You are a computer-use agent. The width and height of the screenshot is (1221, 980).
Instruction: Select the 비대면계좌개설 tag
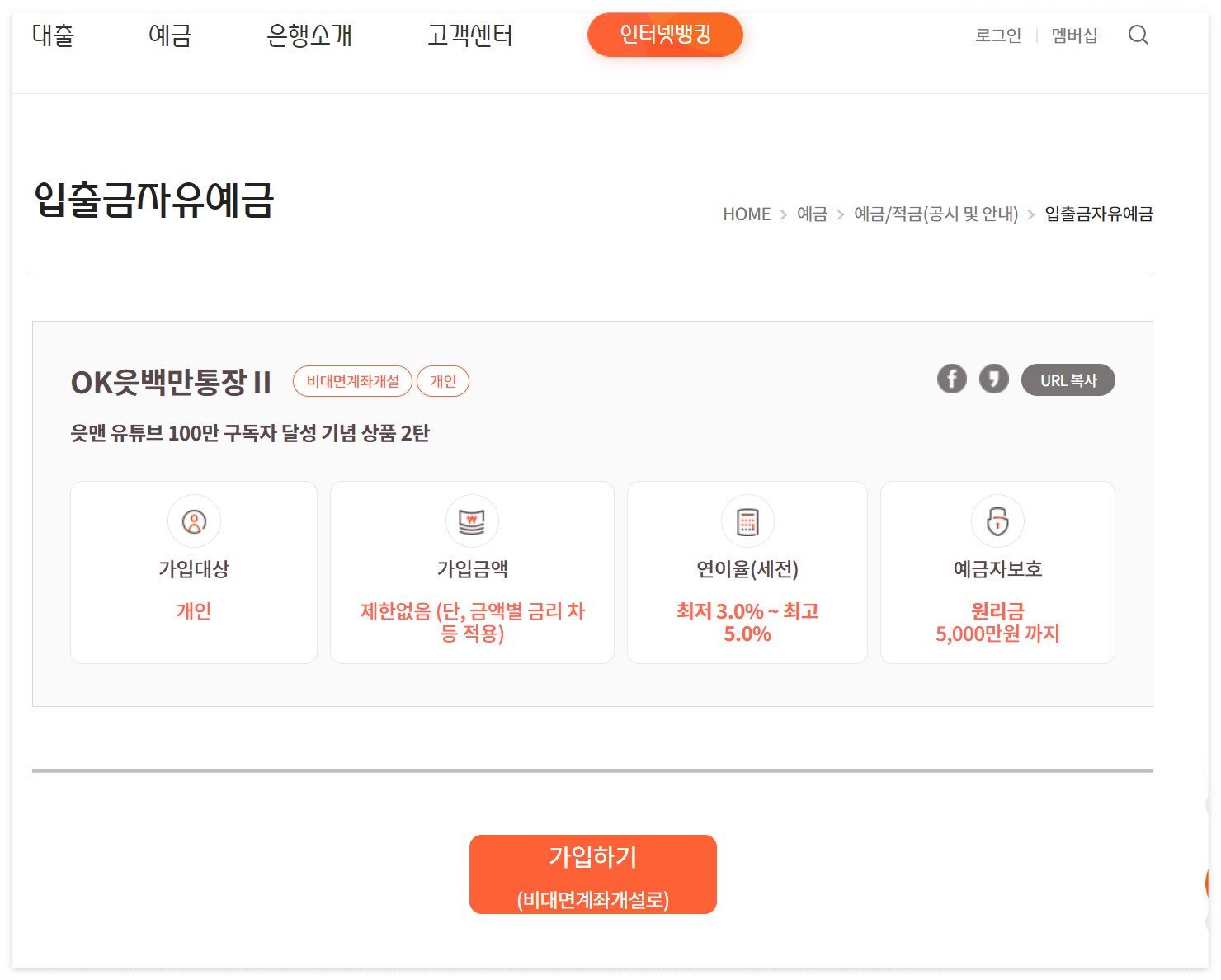coord(352,380)
